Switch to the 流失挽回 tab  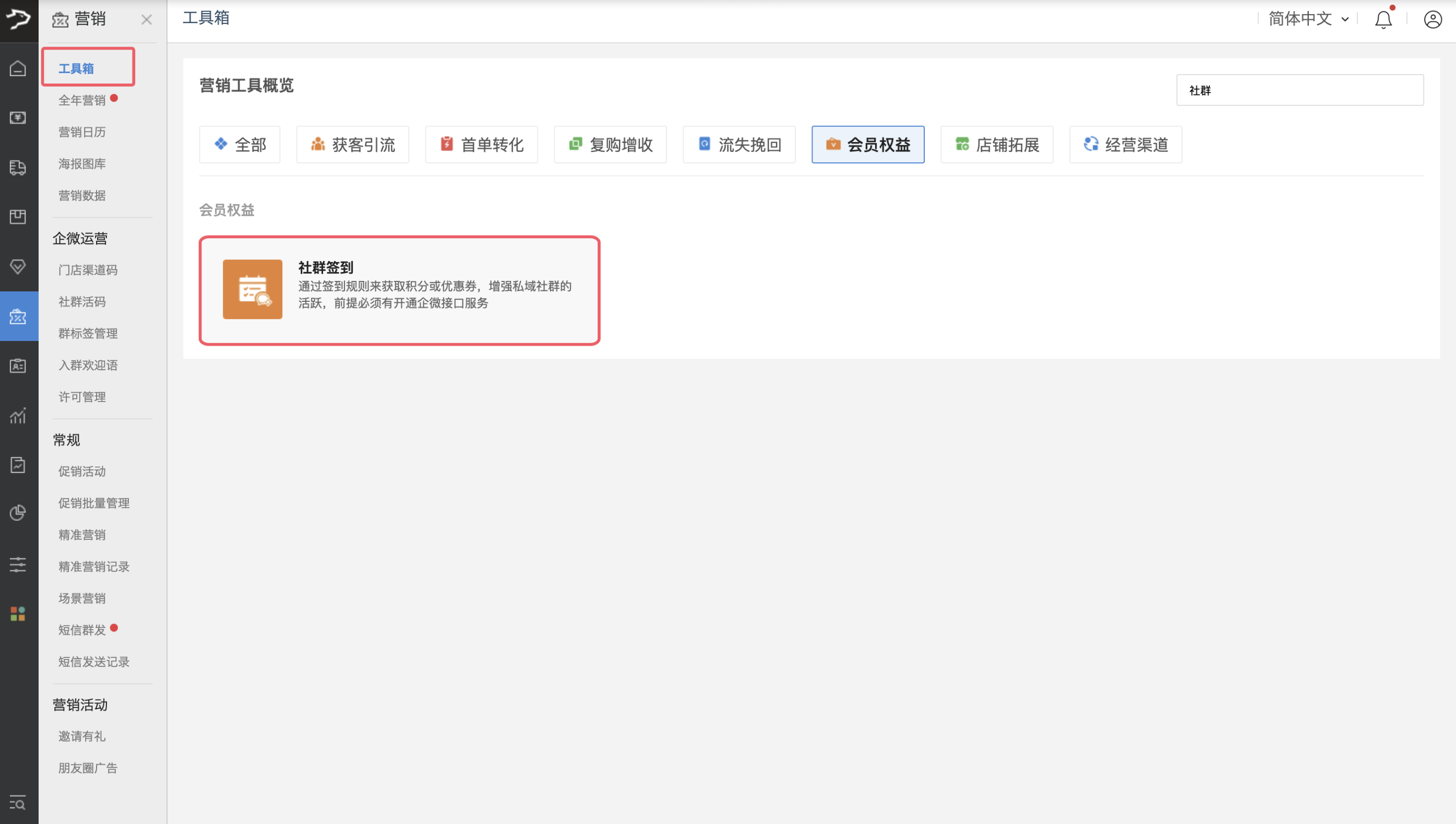point(738,145)
